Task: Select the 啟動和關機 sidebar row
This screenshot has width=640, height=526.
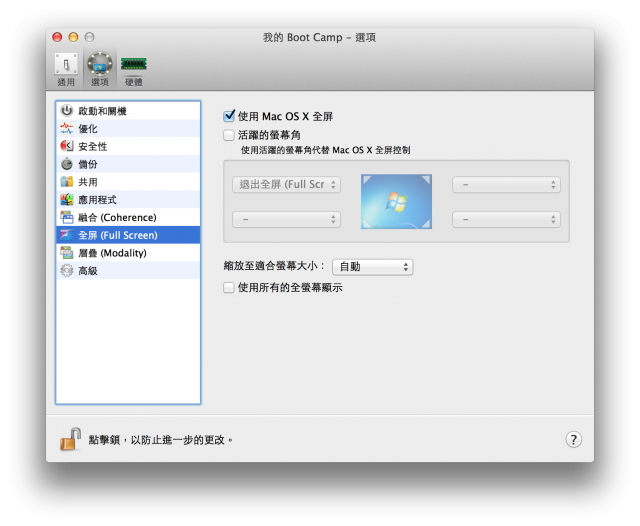Action: tap(128, 111)
